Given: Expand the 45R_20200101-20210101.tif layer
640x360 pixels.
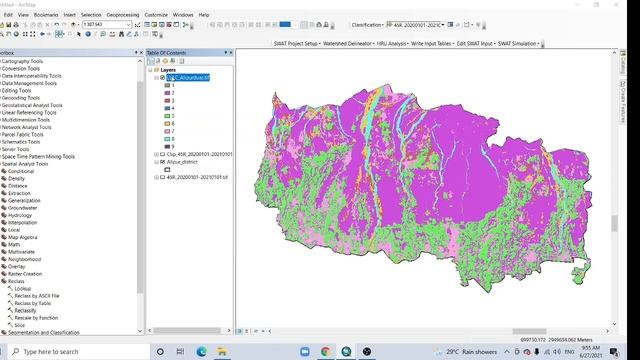Looking at the screenshot, I should click(156, 178).
